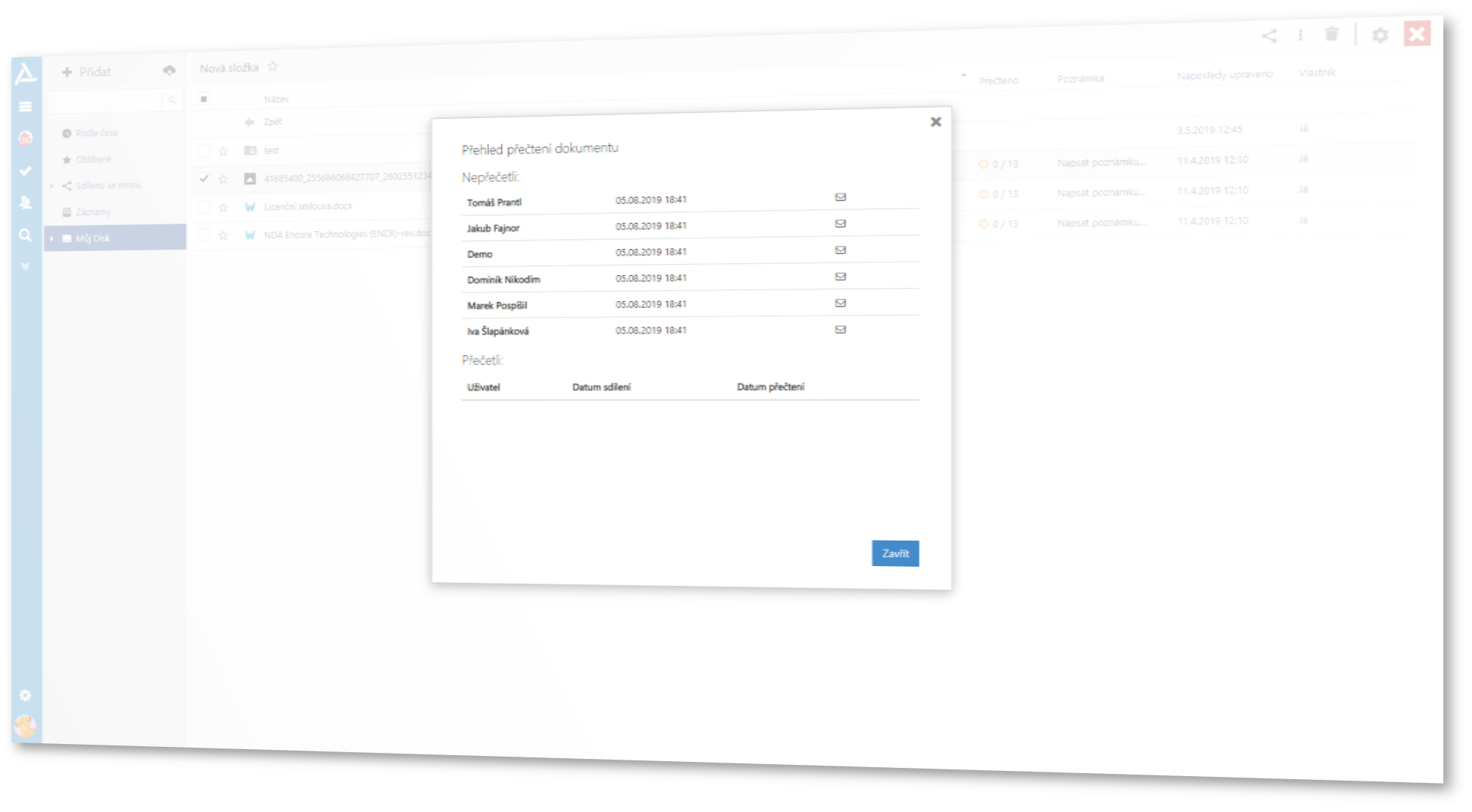The width and height of the screenshot is (1472, 812).
Task: Open the notifications badge icon in sidebar
Action: 25,138
